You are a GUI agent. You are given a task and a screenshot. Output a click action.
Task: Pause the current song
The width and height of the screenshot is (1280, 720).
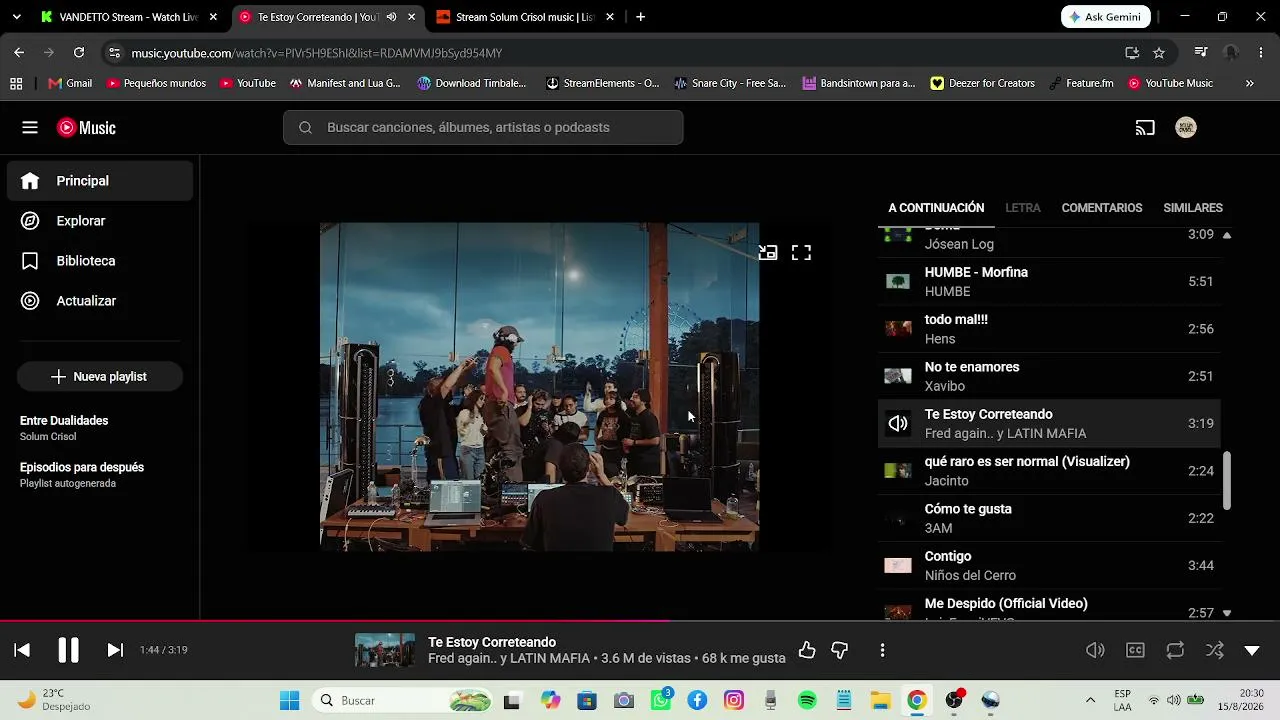pyautogui.click(x=68, y=650)
